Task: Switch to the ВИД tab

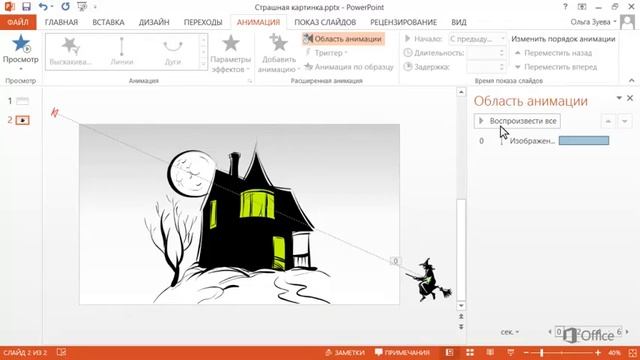Action: [x=459, y=22]
